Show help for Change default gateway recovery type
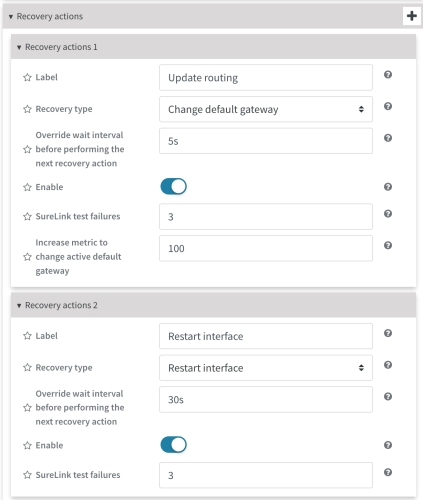Image resolution: width=423 pixels, height=500 pixels. click(388, 106)
